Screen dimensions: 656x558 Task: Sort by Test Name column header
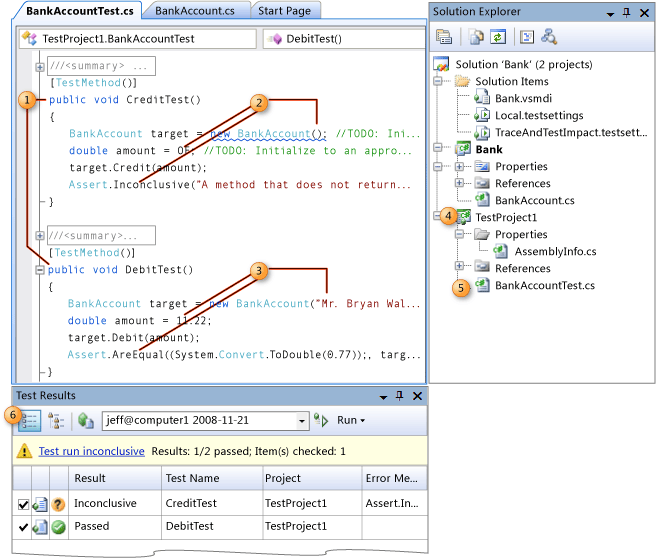coord(211,478)
